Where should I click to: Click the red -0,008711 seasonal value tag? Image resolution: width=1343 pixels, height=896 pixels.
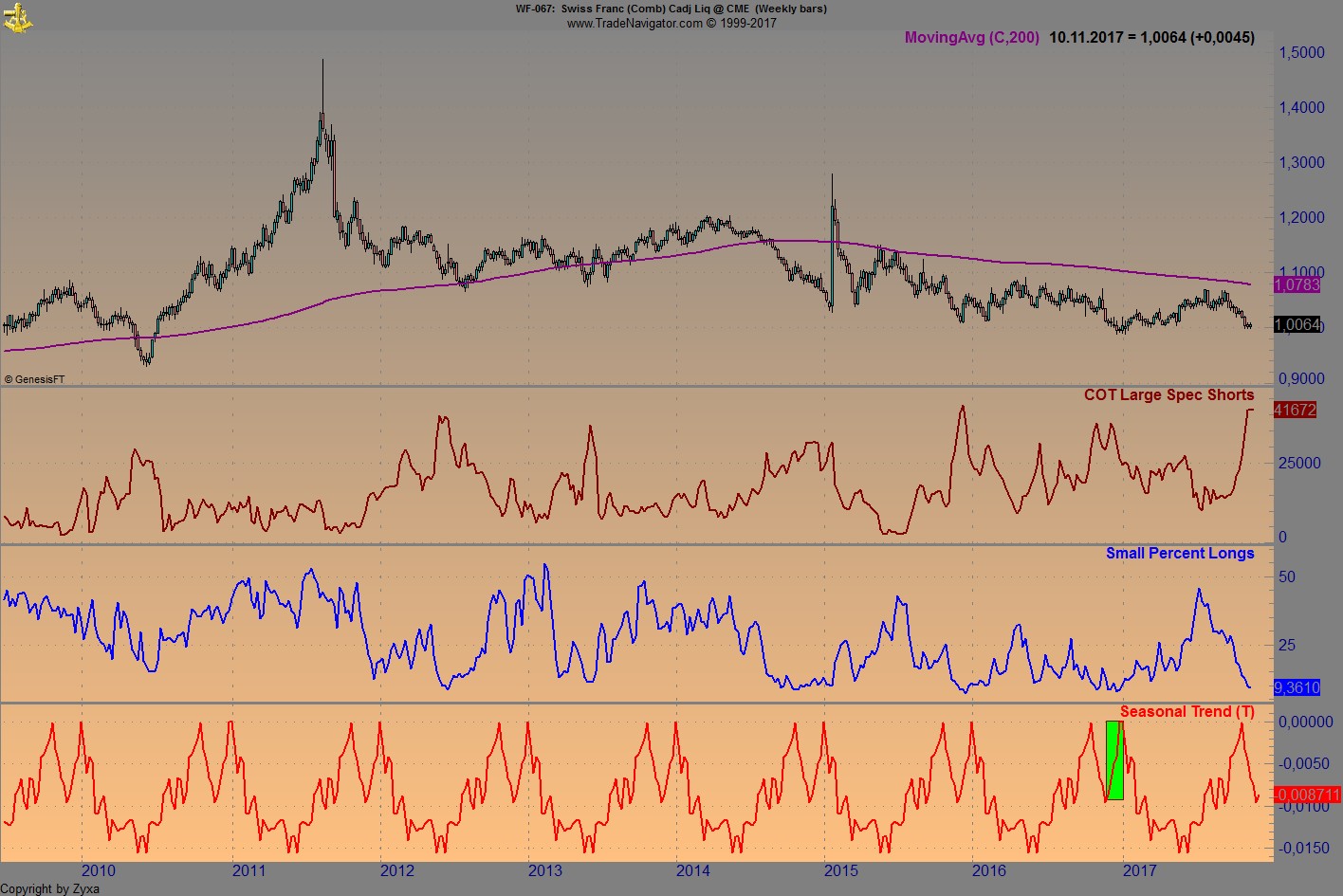(x=1308, y=795)
